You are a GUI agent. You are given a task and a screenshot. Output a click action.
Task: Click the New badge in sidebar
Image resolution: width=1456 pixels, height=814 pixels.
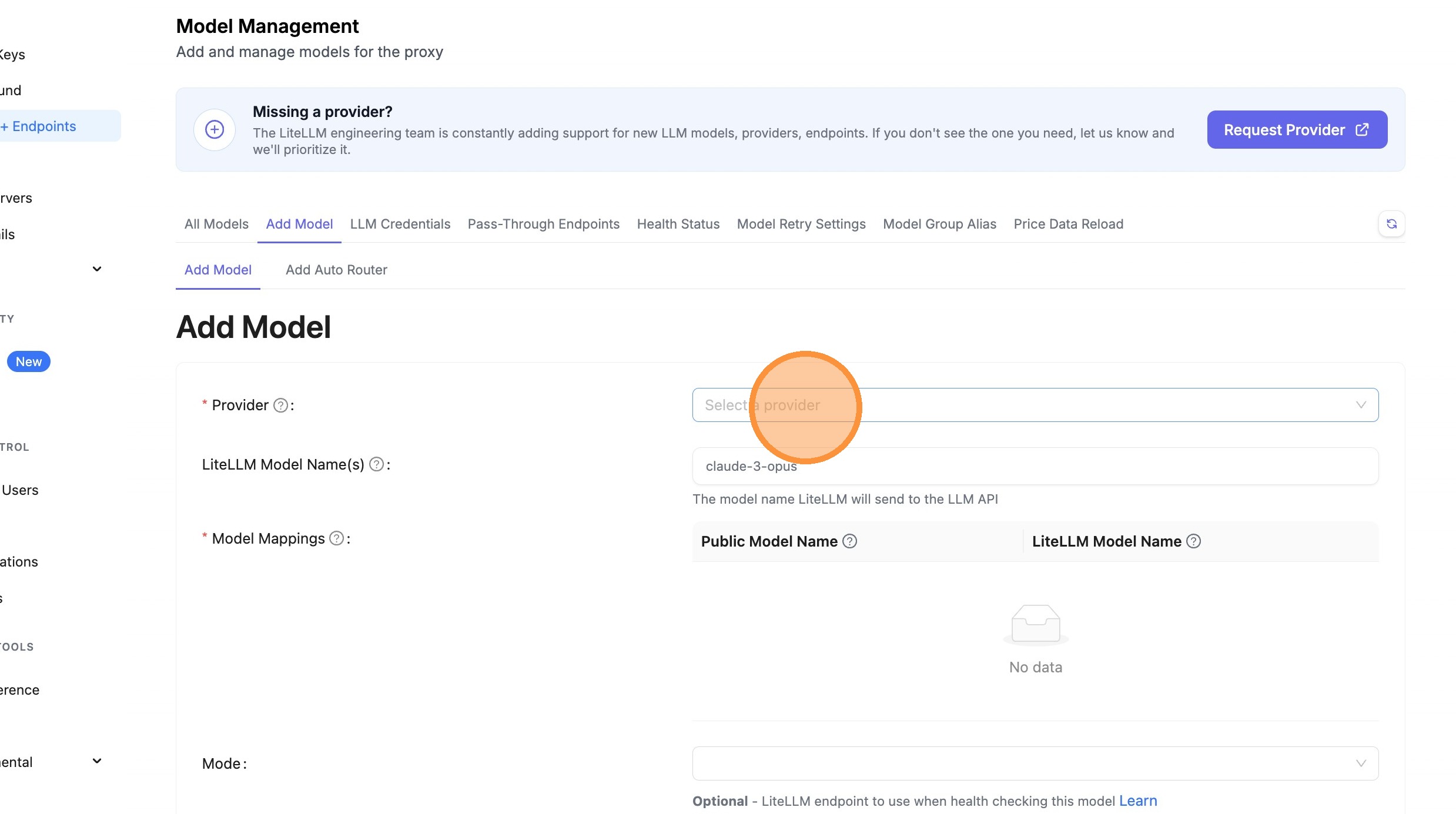(28, 362)
